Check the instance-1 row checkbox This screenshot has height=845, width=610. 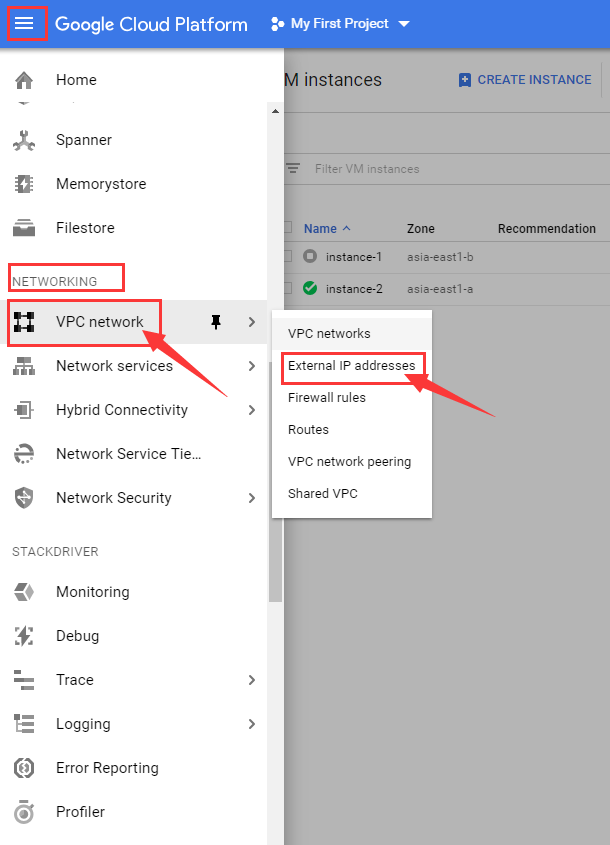click(x=288, y=256)
